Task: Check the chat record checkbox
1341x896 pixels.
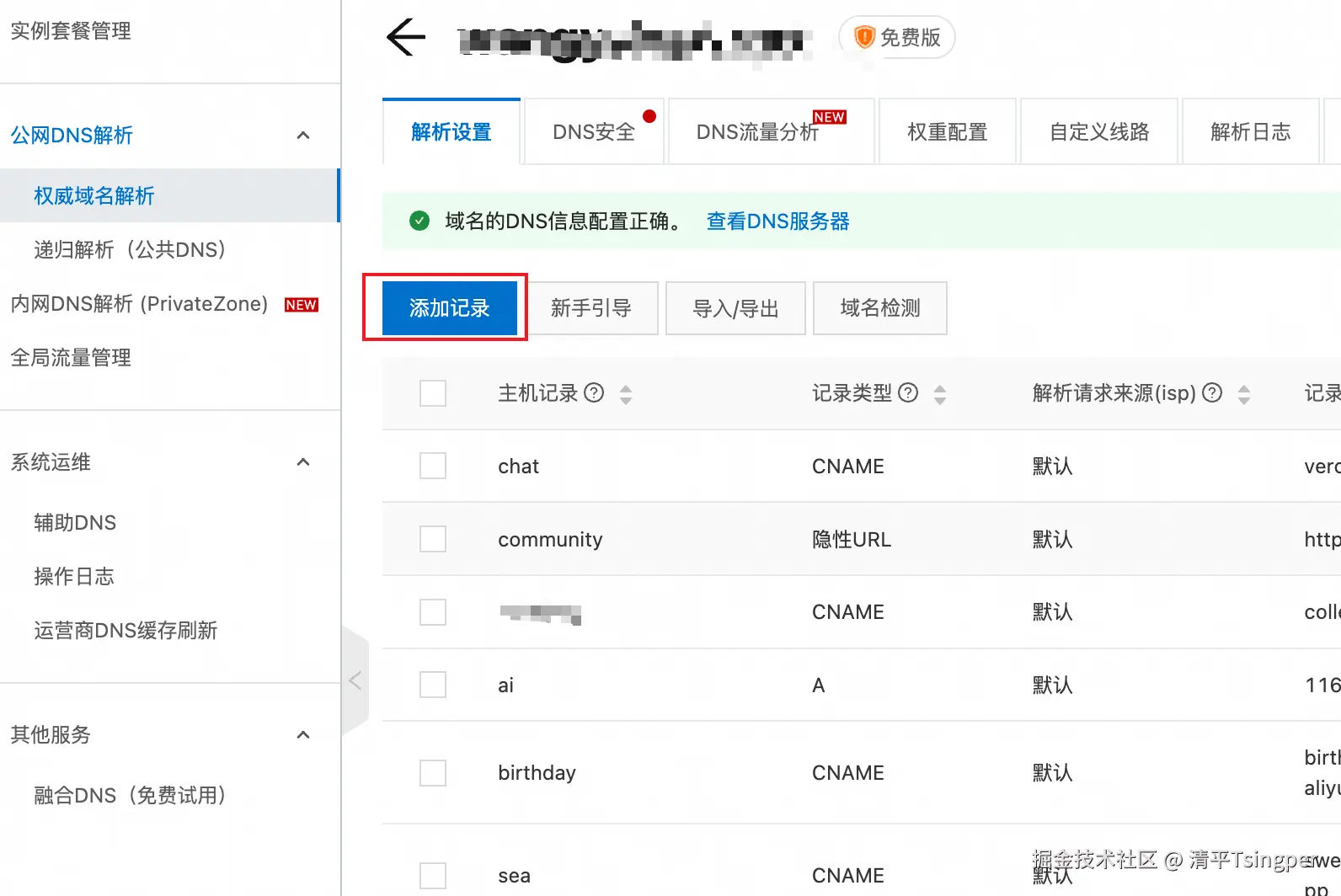Action: [x=433, y=466]
